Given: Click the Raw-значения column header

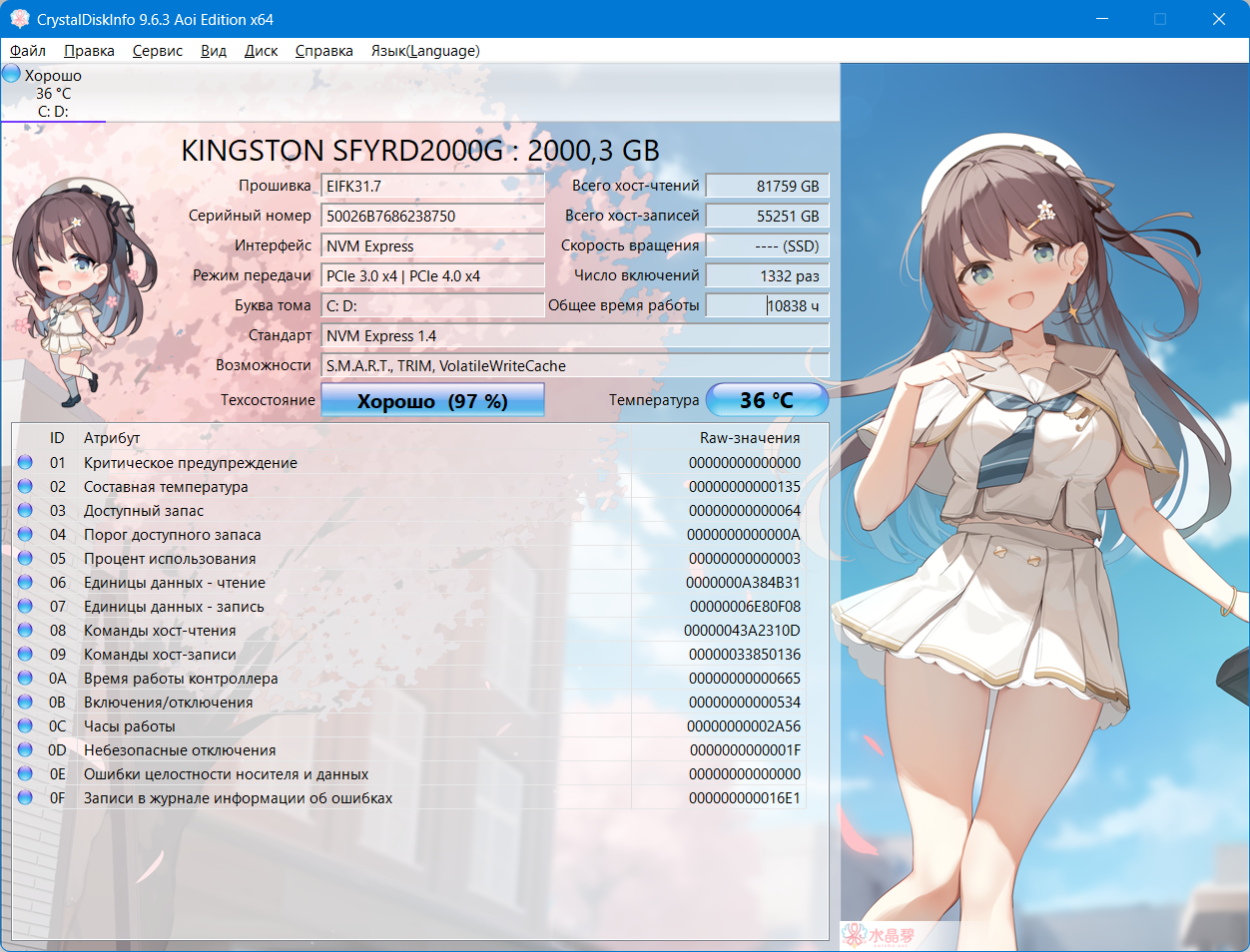Looking at the screenshot, I should pyautogui.click(x=750, y=438).
